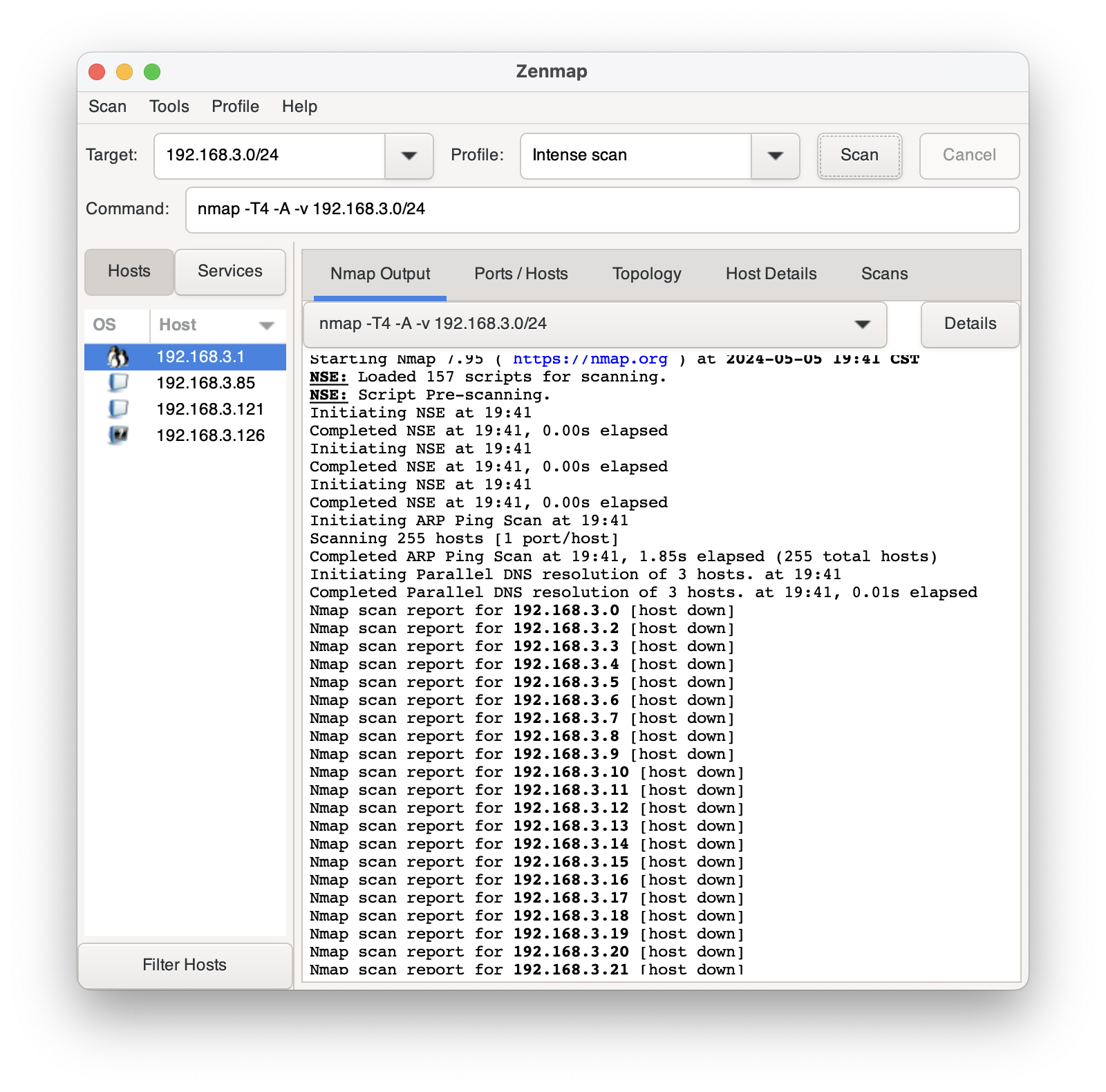Open the Target dropdown arrow
This screenshot has width=1106, height=1092.
(x=409, y=156)
